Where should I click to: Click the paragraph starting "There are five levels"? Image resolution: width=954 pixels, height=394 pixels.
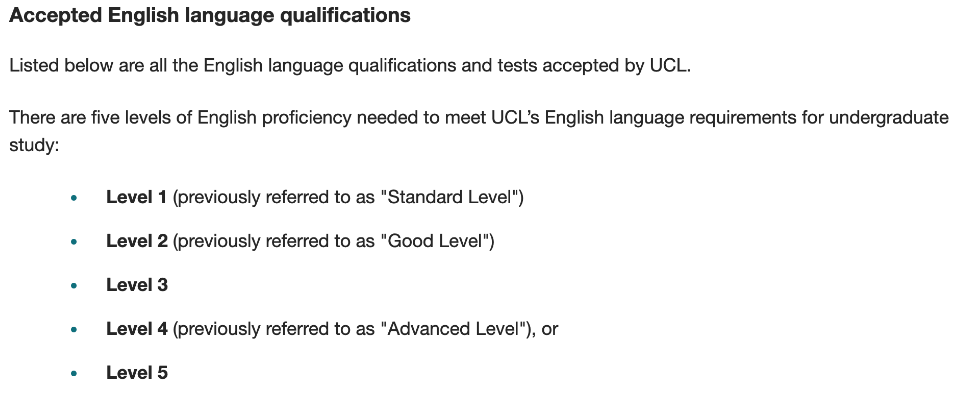(x=479, y=131)
